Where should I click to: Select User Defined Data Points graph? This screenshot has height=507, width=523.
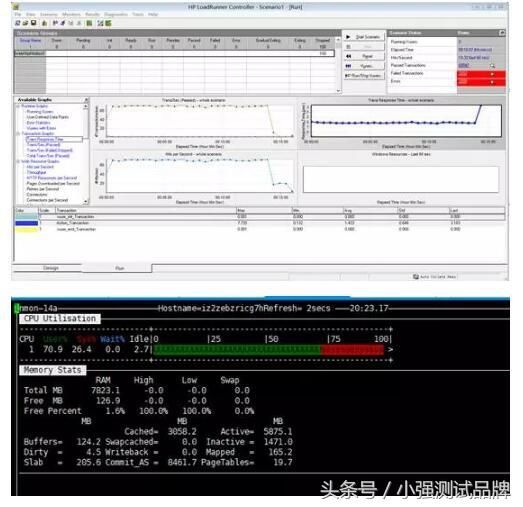pos(47,117)
